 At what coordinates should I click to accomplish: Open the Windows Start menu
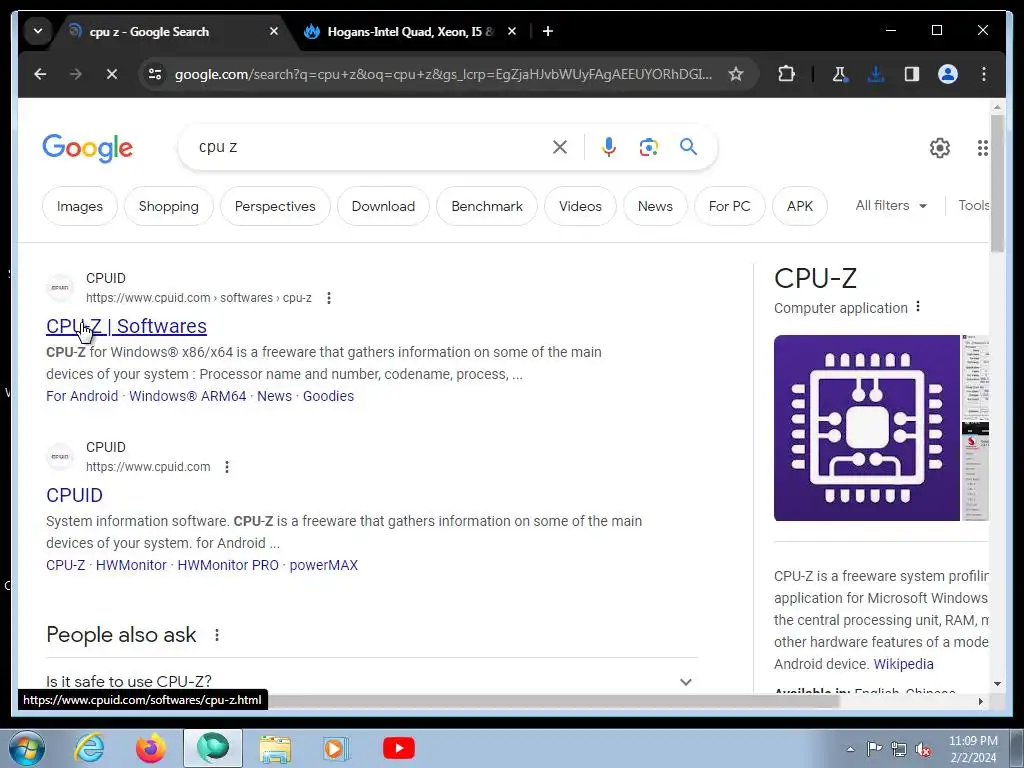pyautogui.click(x=27, y=748)
